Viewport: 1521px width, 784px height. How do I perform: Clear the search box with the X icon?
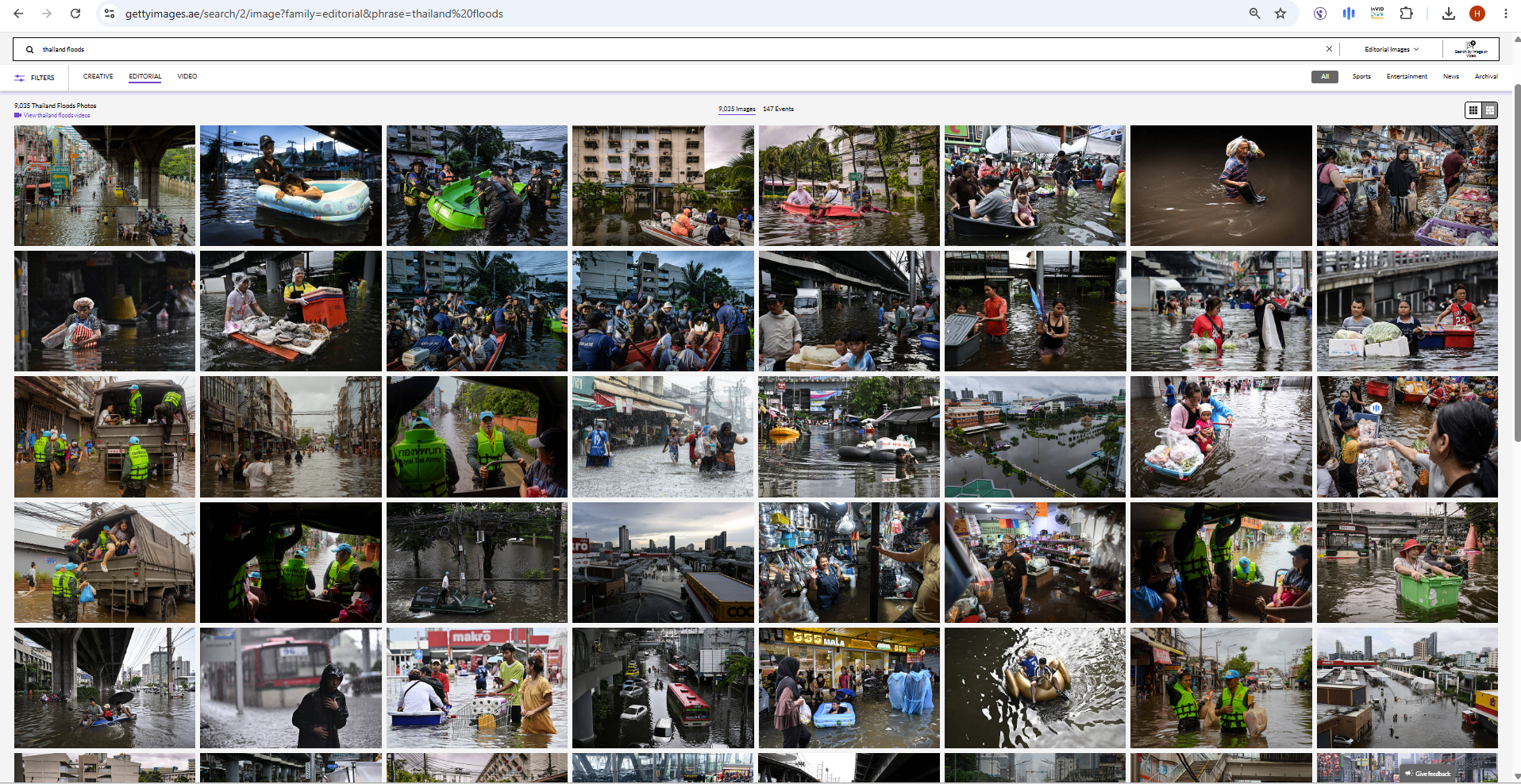pyautogui.click(x=1329, y=49)
